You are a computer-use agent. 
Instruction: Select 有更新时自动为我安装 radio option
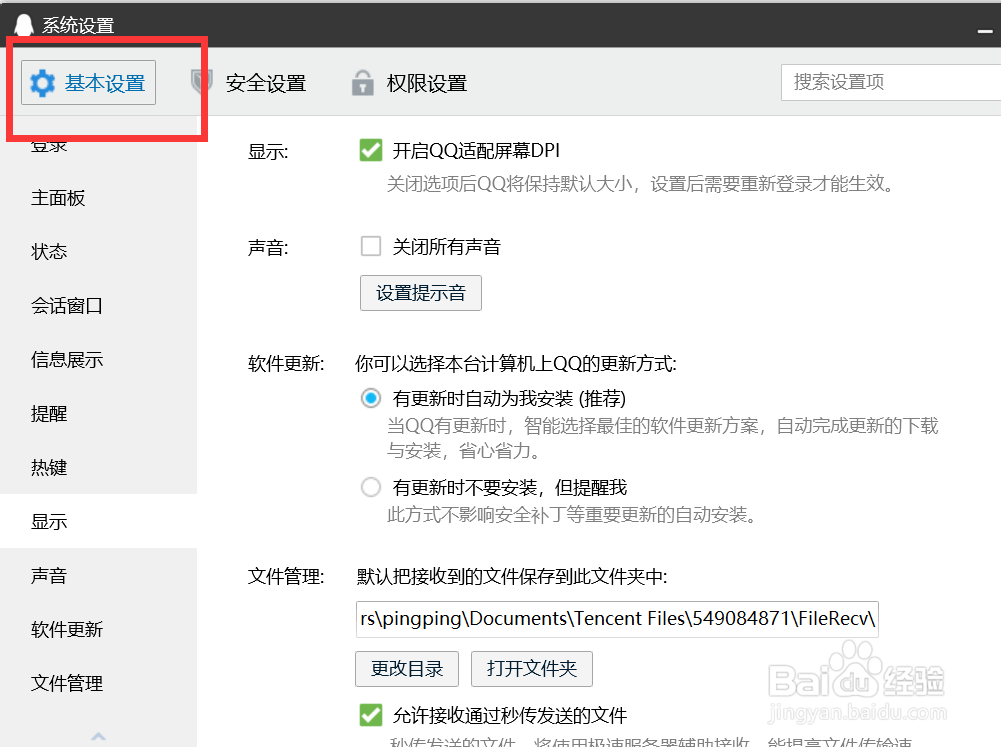pyautogui.click(x=371, y=398)
